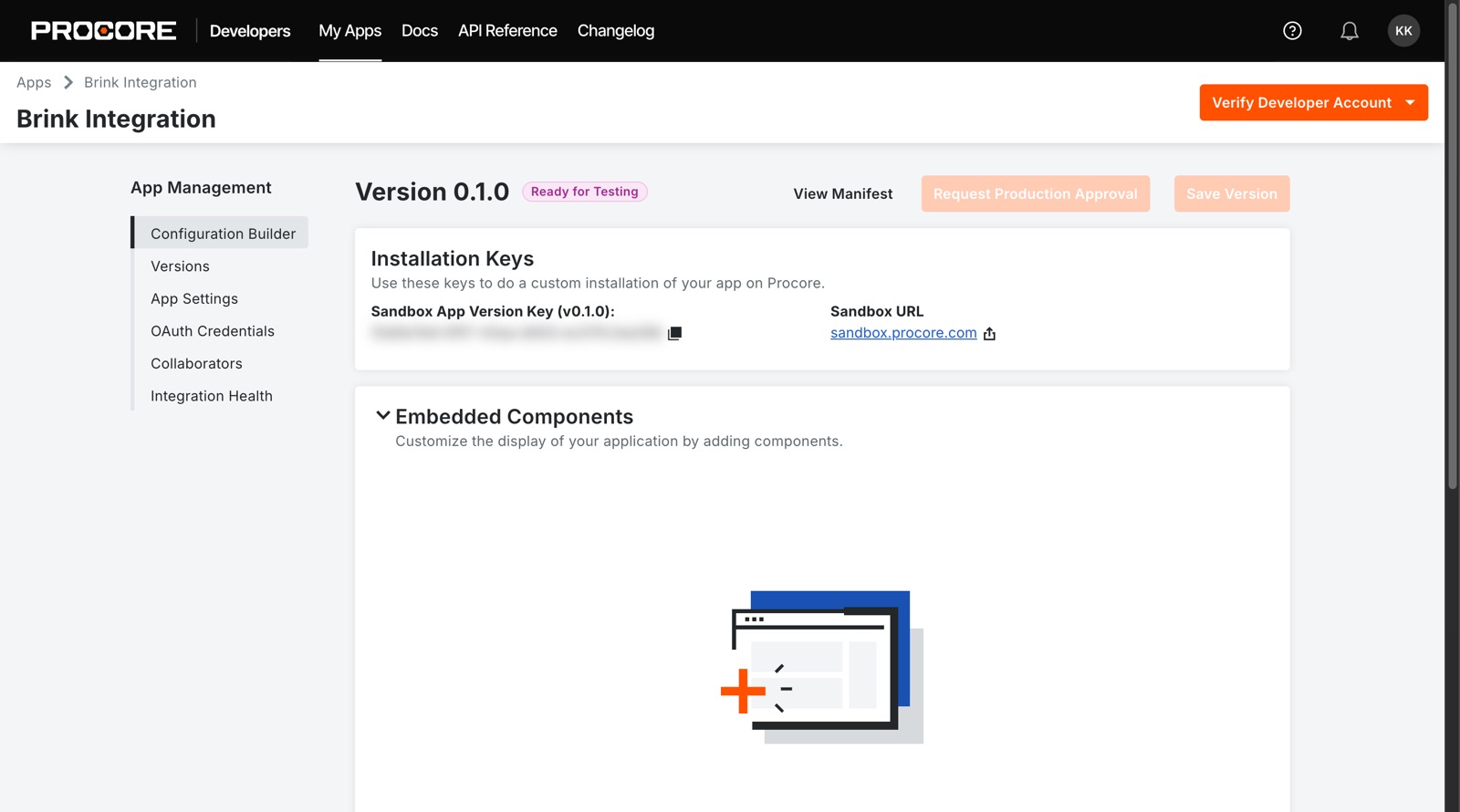
Task: Click the Ready for Testing status badge
Action: click(585, 192)
